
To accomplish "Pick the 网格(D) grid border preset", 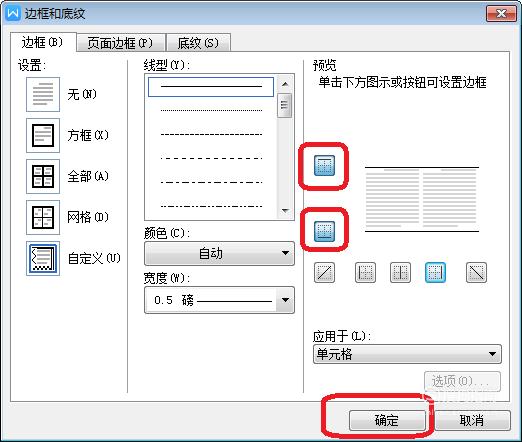I will click(x=43, y=217).
